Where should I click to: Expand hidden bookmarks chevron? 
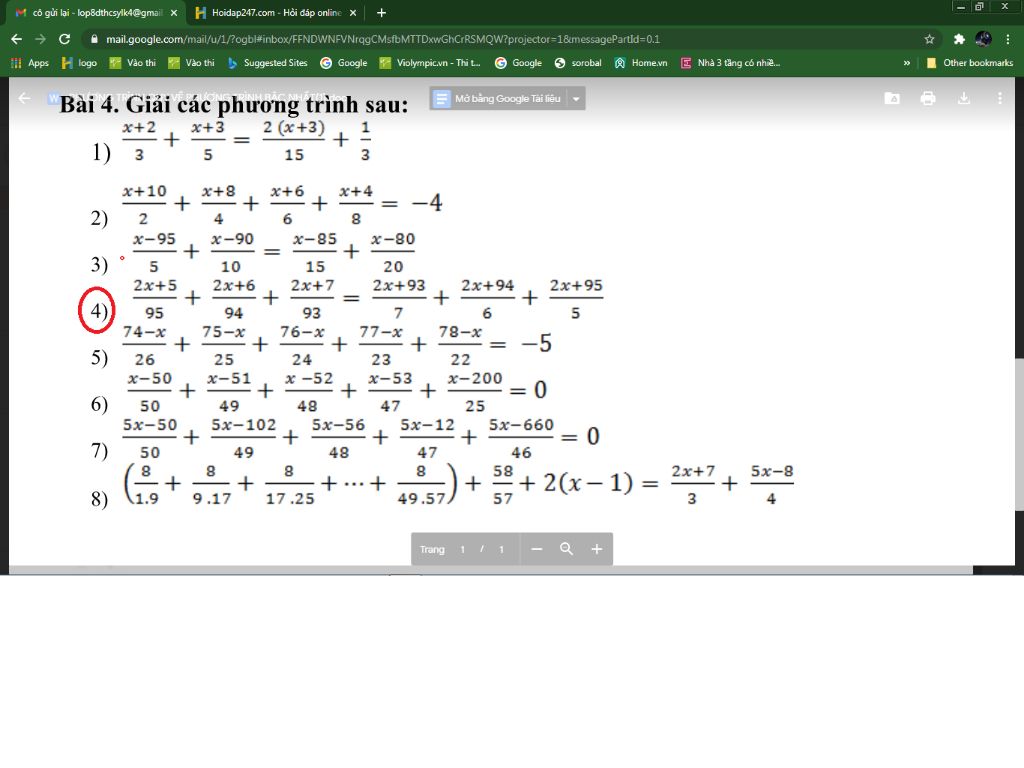point(906,63)
